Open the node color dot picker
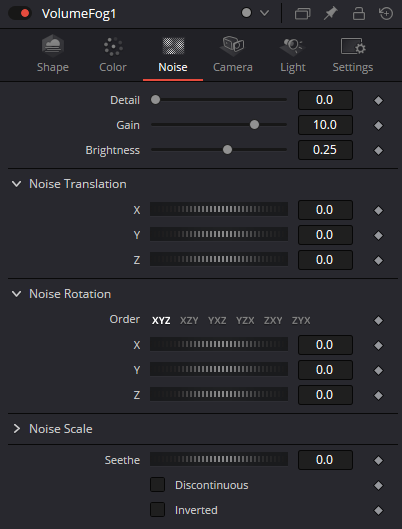402x529 pixels. [x=247, y=13]
